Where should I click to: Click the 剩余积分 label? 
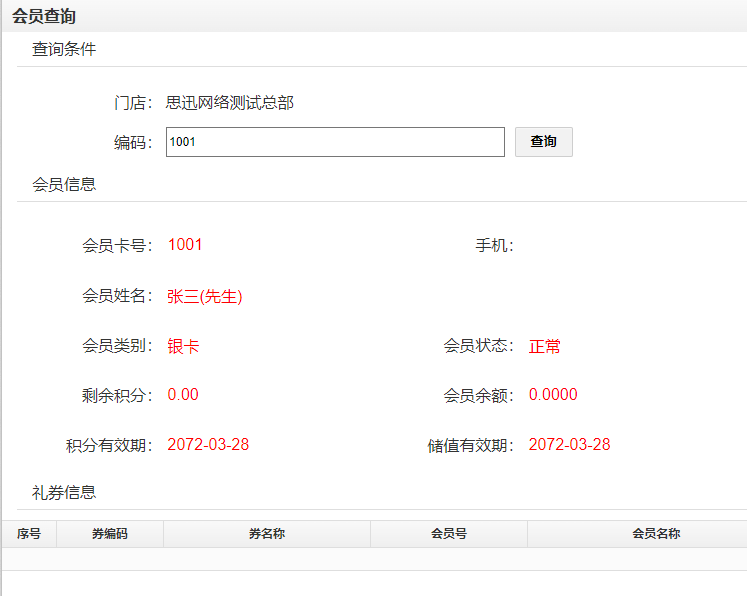click(x=117, y=395)
